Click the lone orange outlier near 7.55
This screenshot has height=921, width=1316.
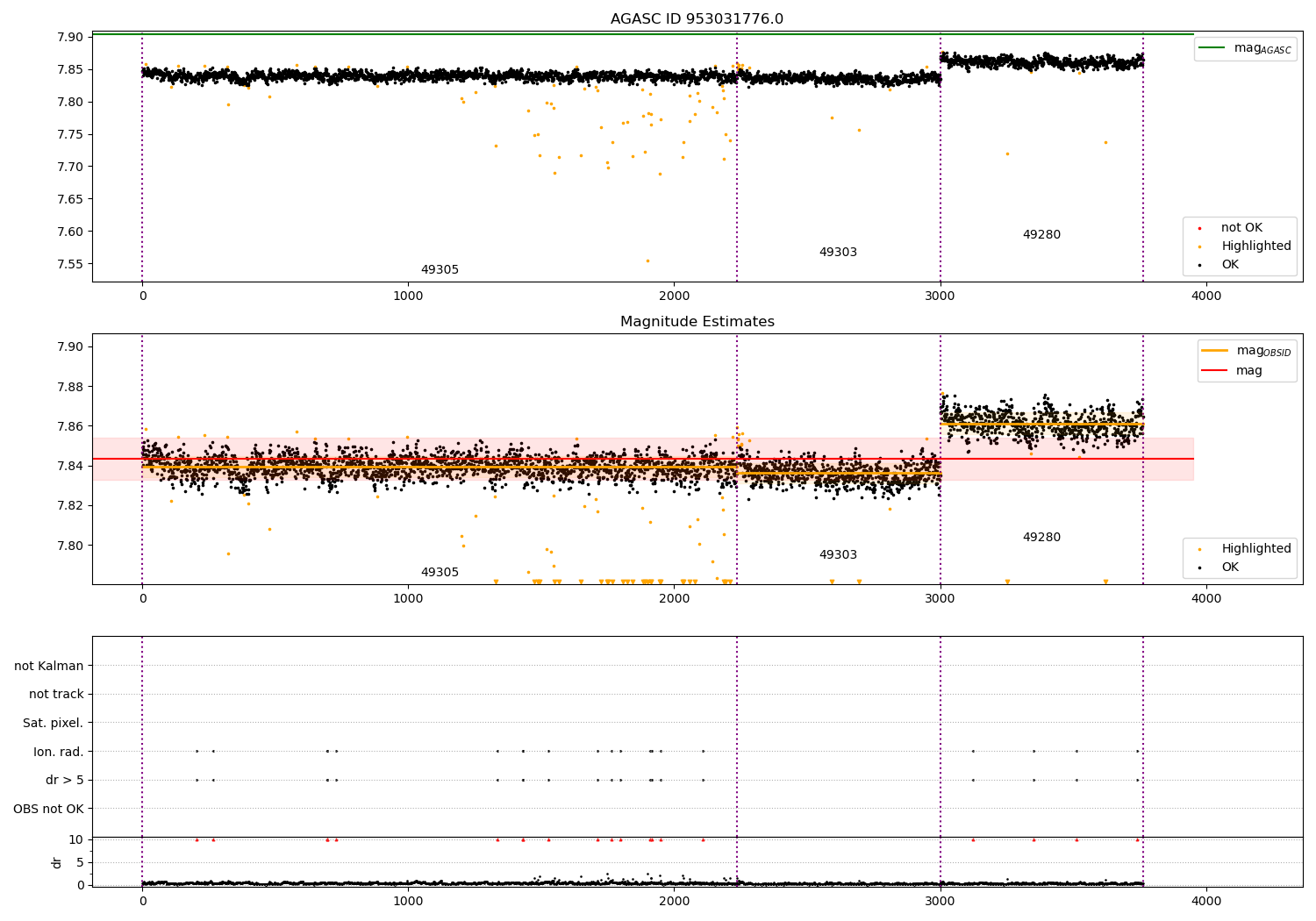pos(647,261)
